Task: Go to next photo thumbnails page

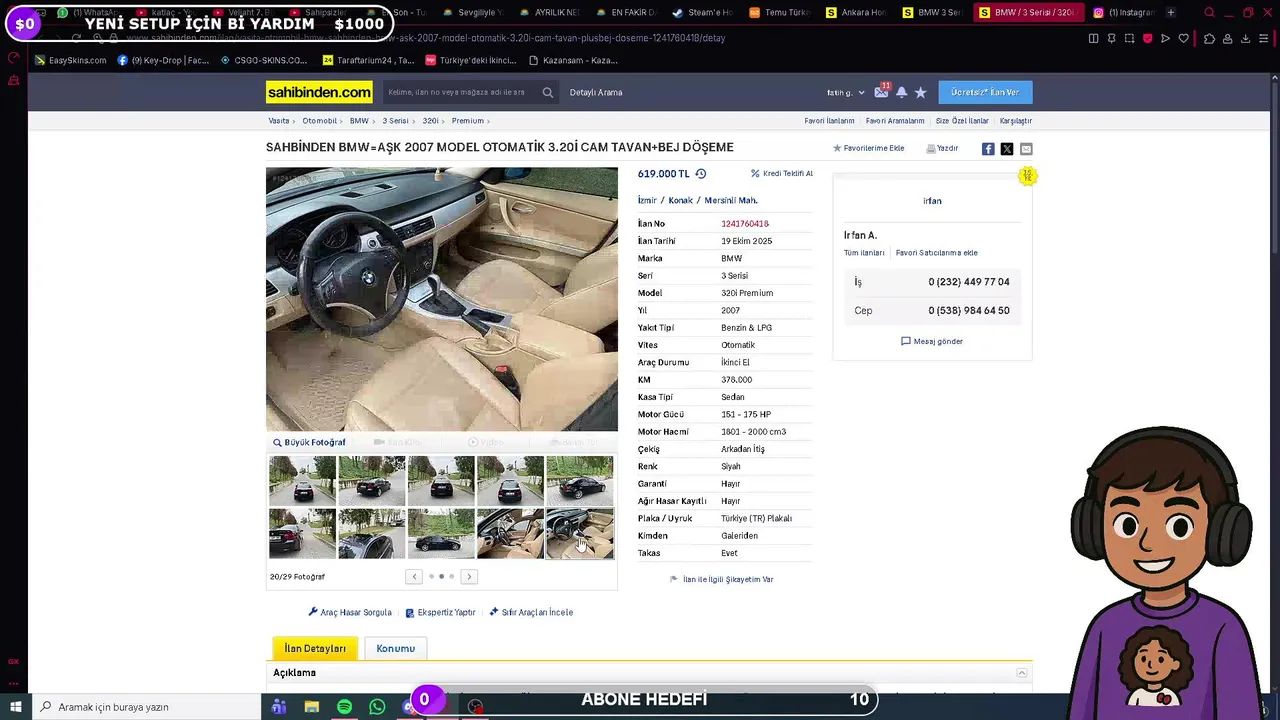Action: tap(469, 576)
